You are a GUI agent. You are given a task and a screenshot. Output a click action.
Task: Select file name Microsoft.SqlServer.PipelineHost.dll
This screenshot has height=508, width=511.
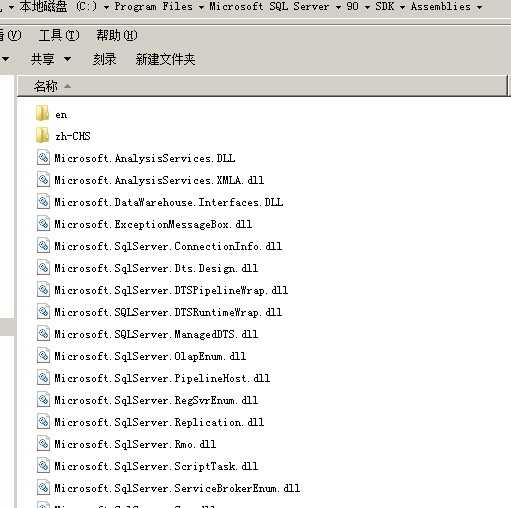click(x=162, y=378)
